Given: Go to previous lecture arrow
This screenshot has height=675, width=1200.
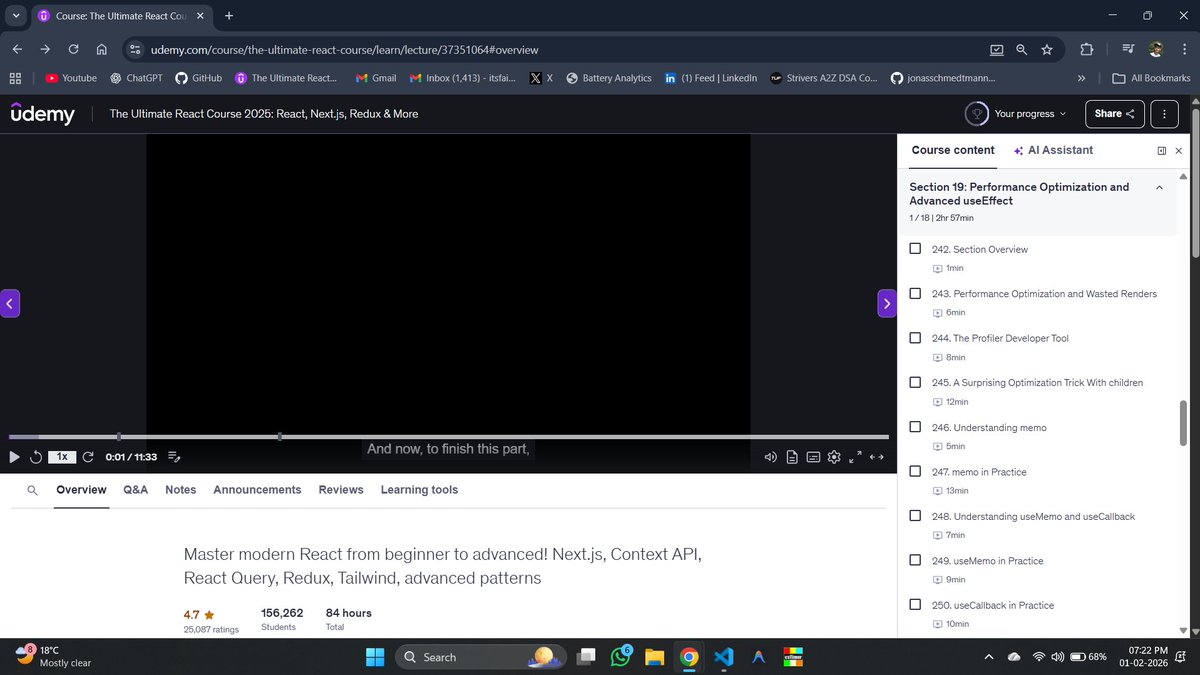Looking at the screenshot, I should [9, 304].
